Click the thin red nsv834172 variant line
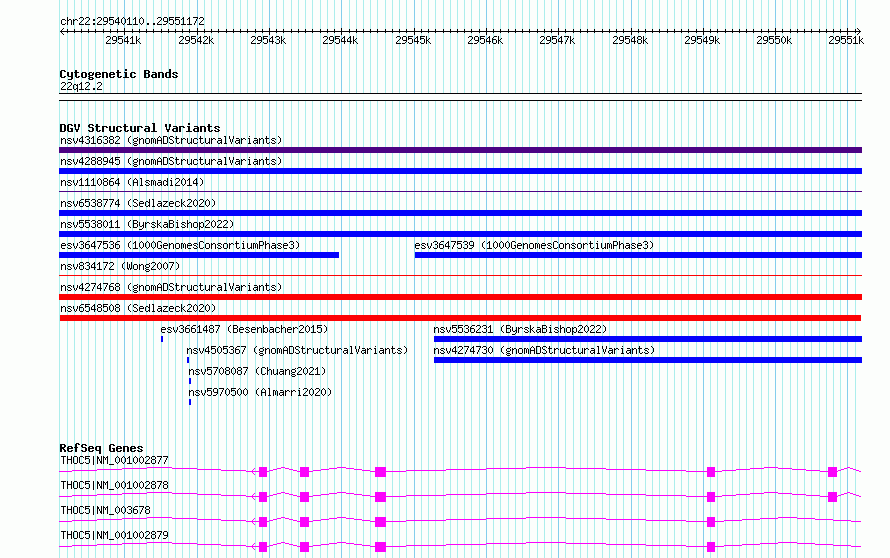 (x=460, y=276)
